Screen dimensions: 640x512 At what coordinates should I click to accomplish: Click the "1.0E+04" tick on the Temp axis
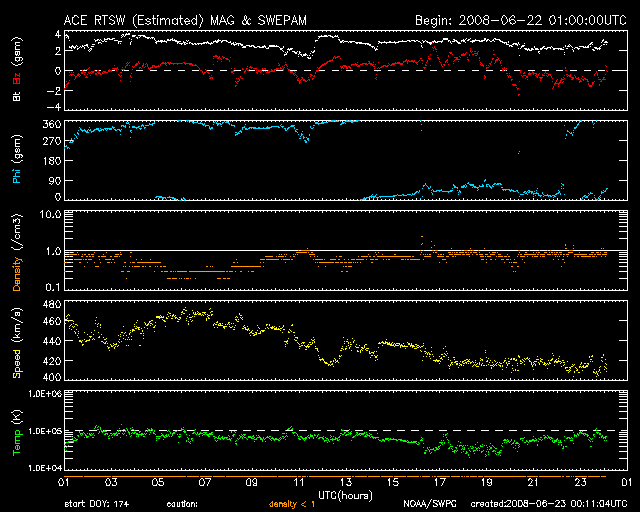point(45,468)
